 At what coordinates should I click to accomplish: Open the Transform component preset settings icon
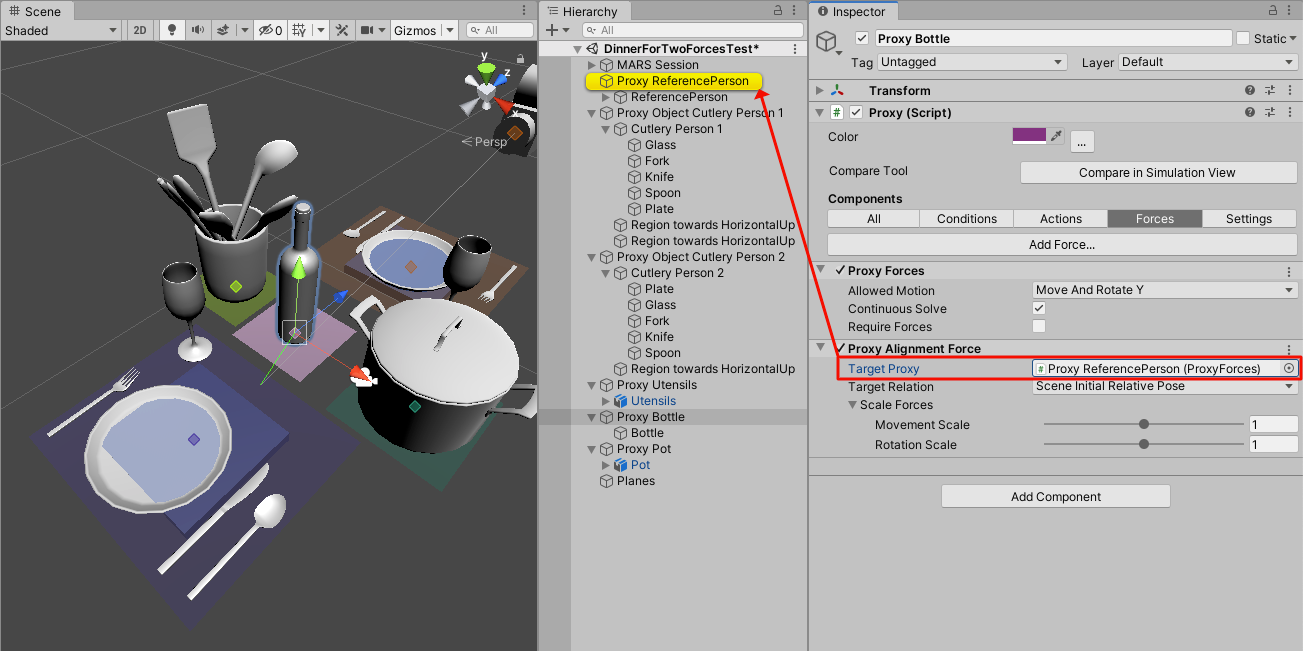click(1269, 91)
